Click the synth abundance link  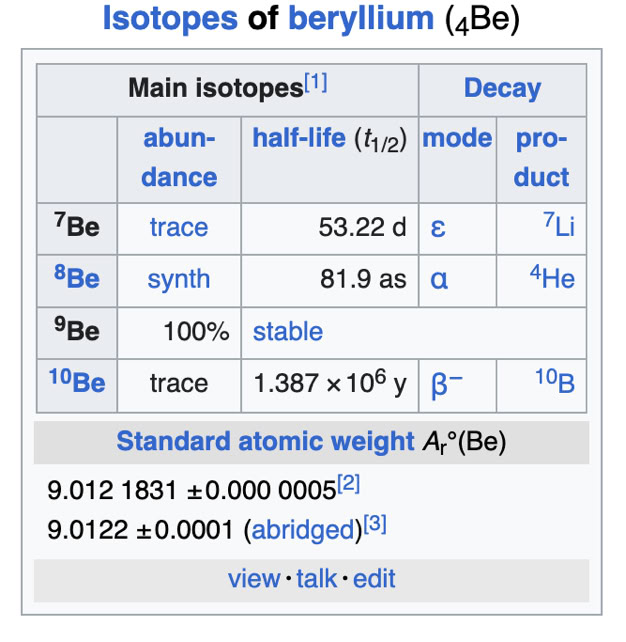tap(178, 280)
